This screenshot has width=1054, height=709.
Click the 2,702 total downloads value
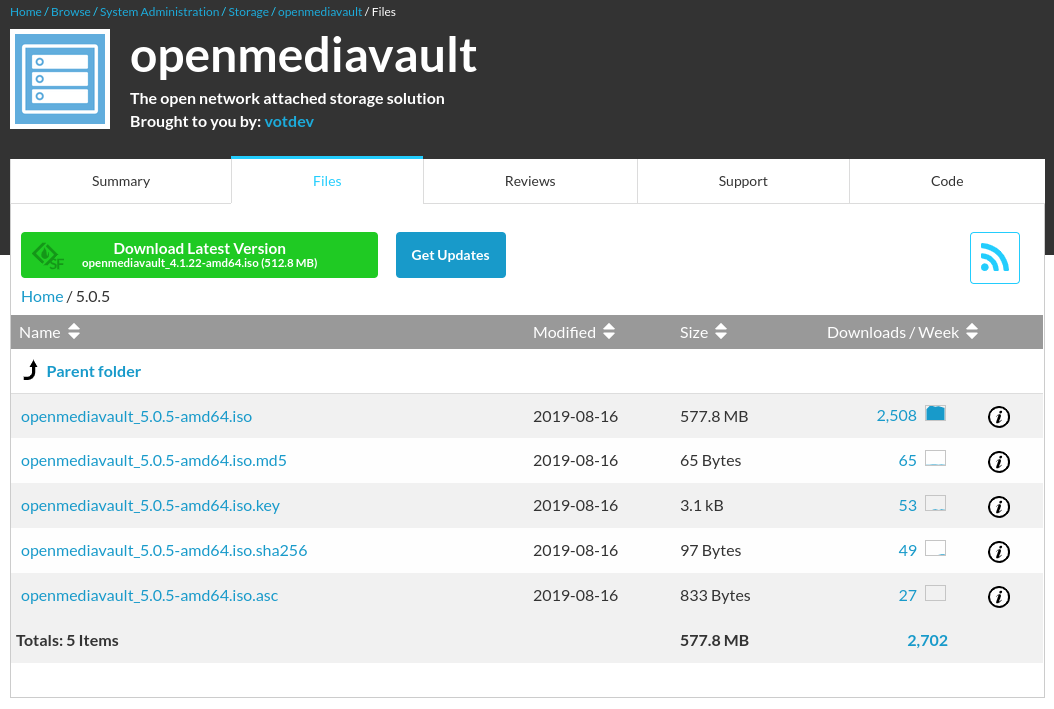click(928, 640)
